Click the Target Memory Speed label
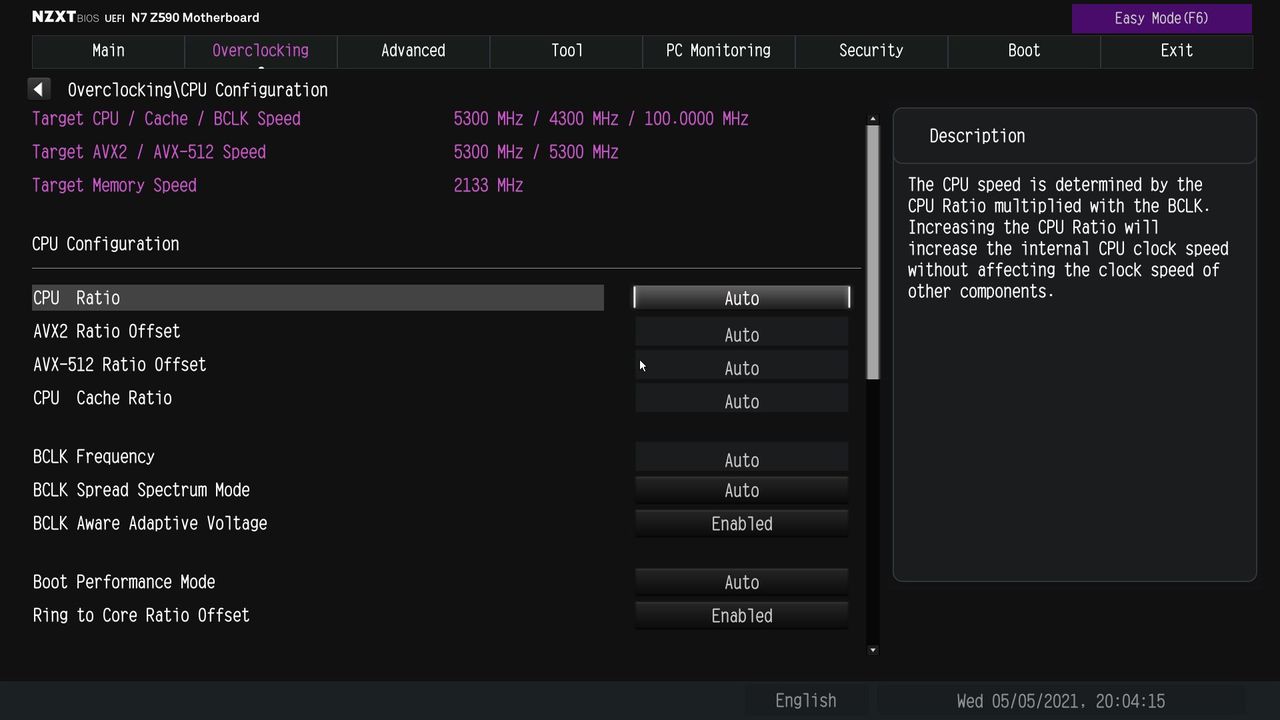This screenshot has height=720, width=1280. pyautogui.click(x=114, y=185)
